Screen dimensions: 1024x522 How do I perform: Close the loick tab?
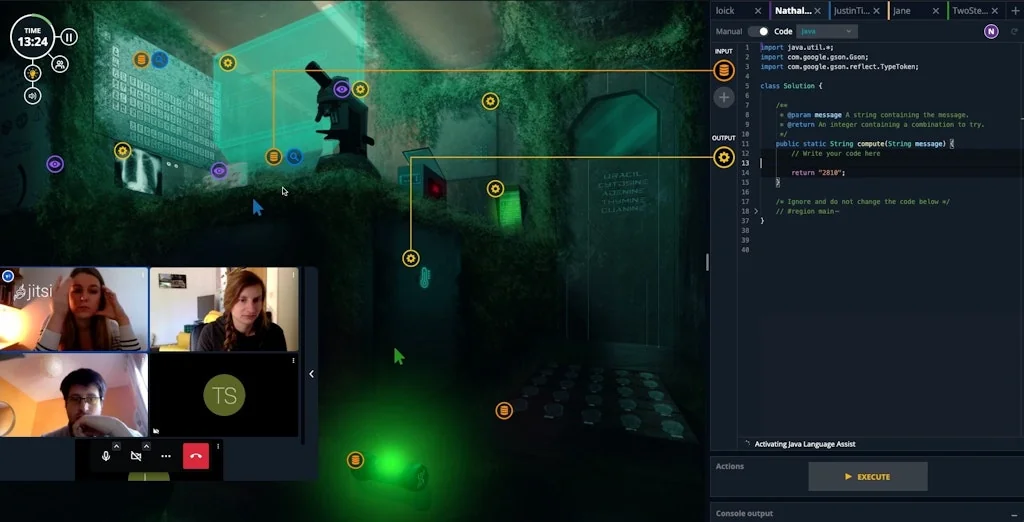tap(758, 10)
